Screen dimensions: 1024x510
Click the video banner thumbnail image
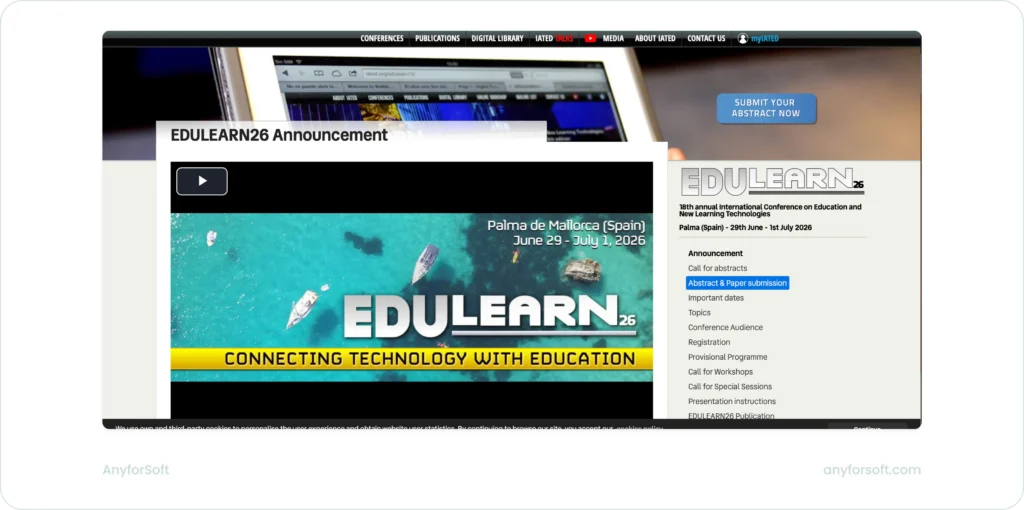click(411, 297)
